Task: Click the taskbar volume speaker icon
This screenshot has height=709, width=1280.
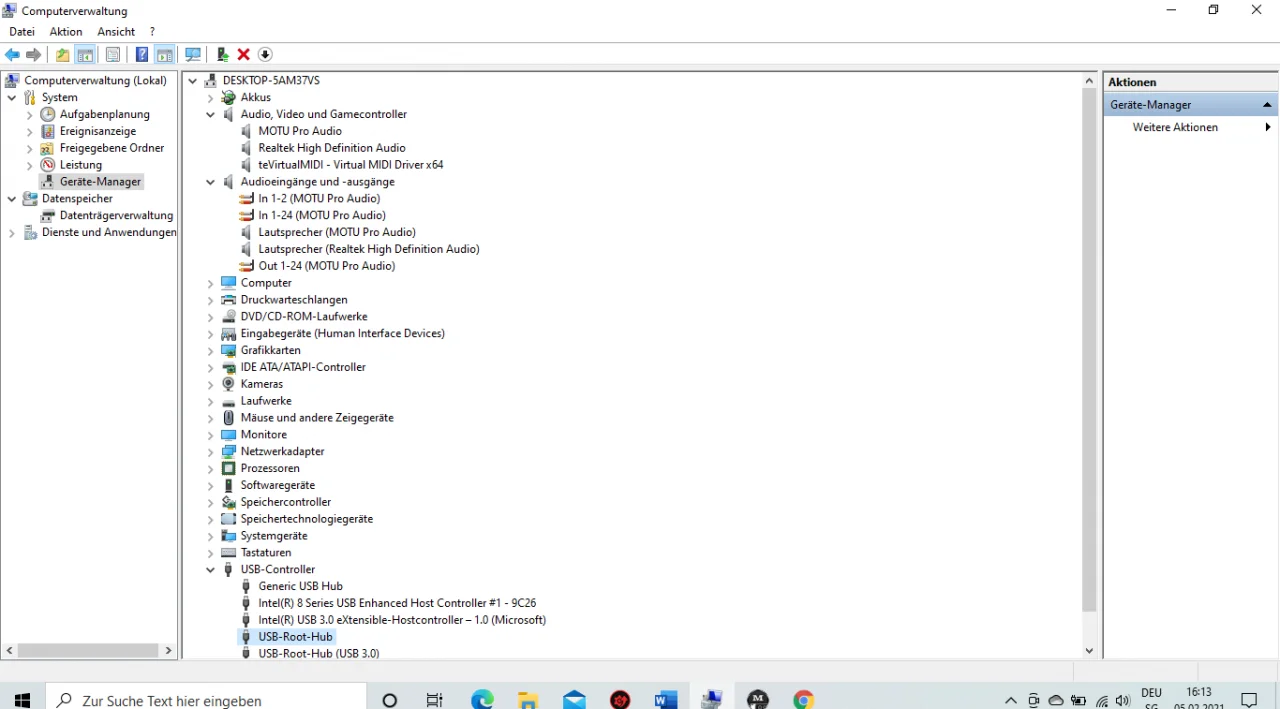Action: (1122, 700)
